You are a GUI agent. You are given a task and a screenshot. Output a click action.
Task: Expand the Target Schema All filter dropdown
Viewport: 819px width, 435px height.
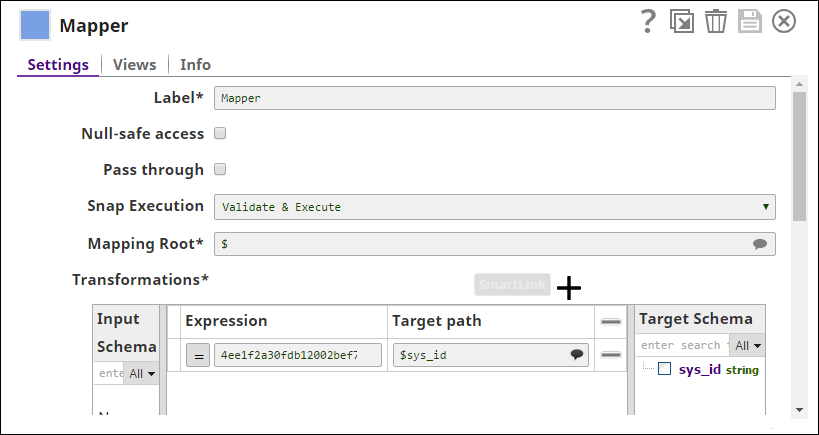[x=747, y=345]
